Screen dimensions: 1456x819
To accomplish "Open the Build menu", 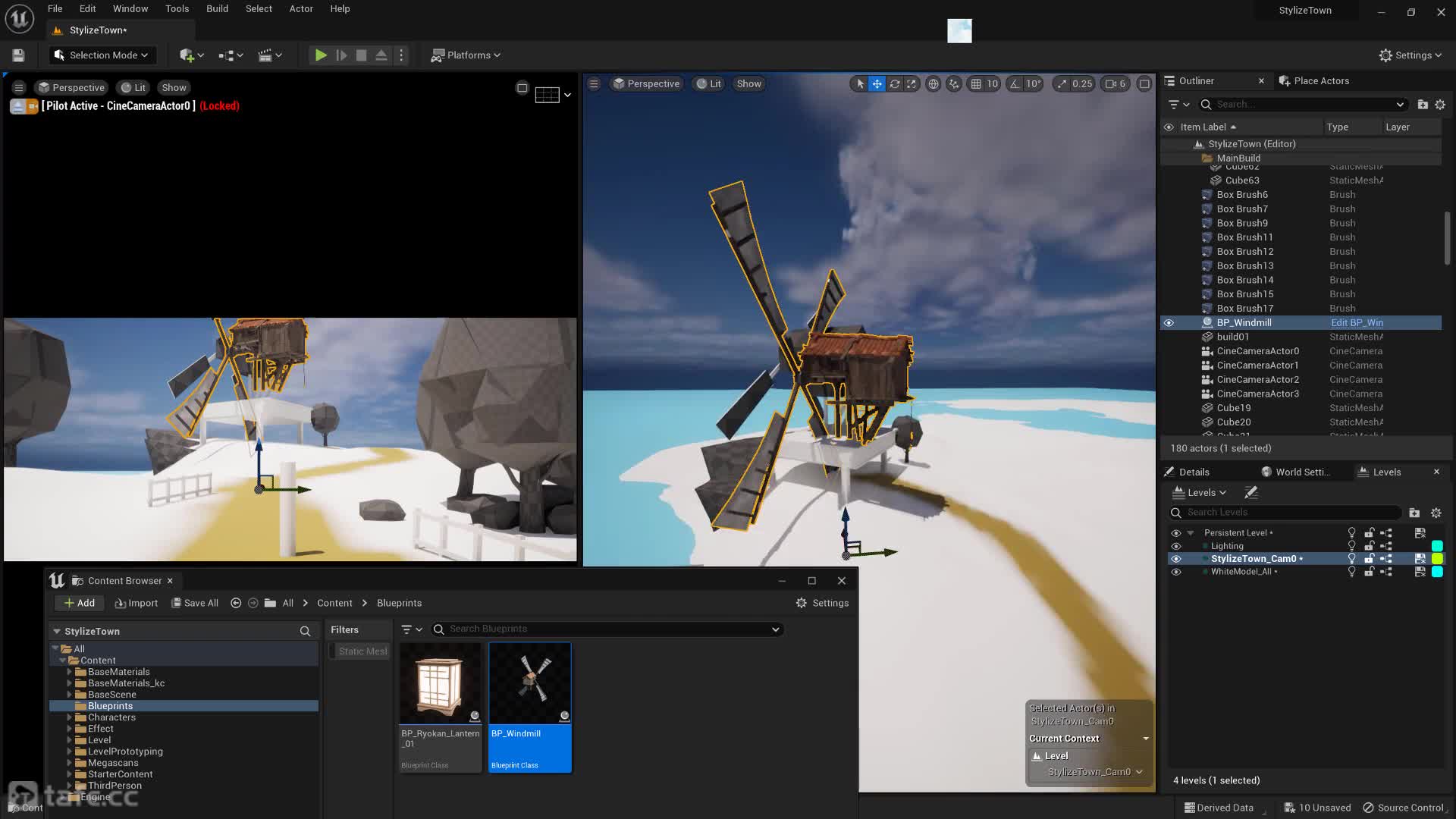I will click(217, 9).
